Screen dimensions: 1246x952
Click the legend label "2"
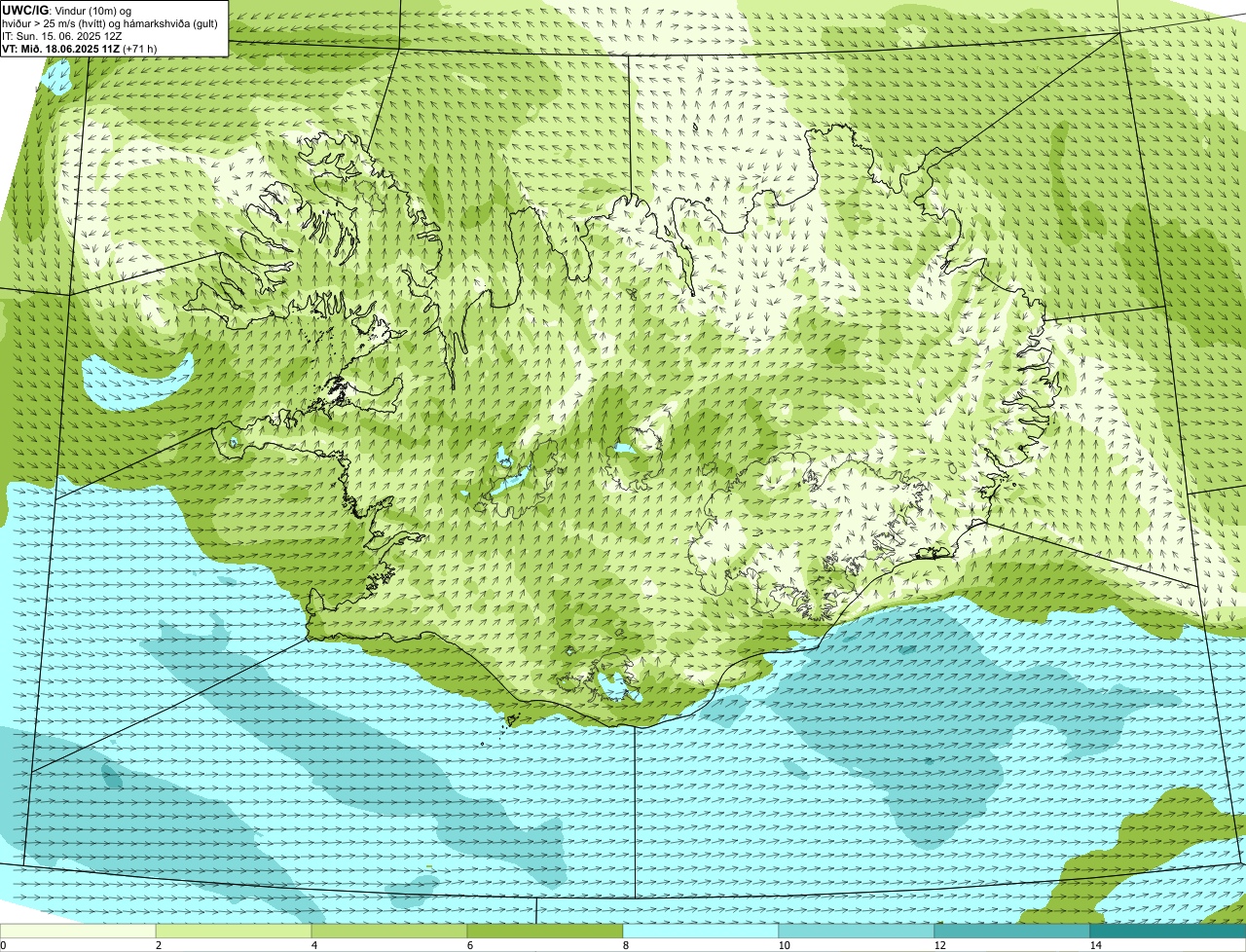coord(158,945)
